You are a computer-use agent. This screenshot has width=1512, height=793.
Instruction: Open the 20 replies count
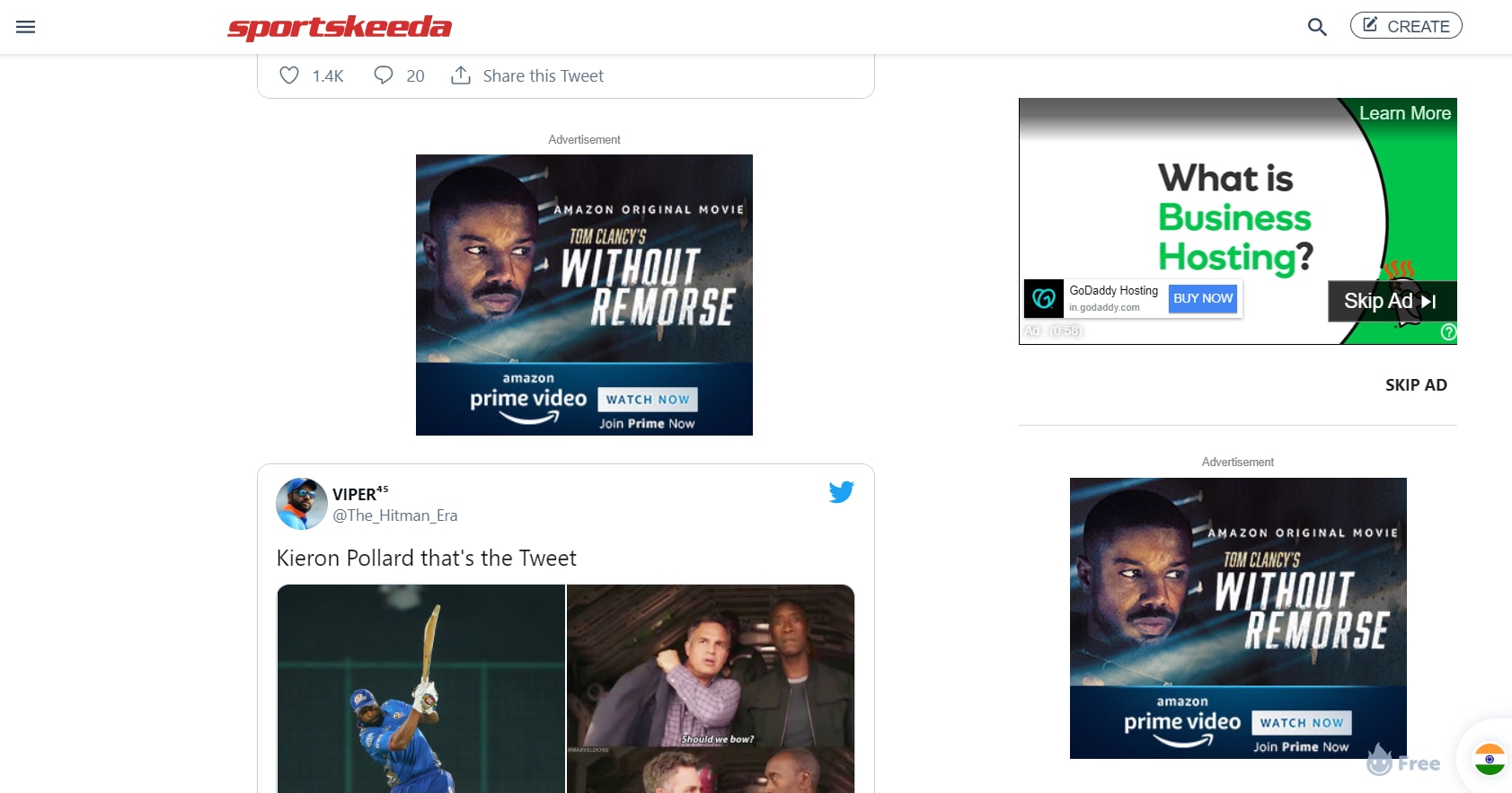point(415,76)
